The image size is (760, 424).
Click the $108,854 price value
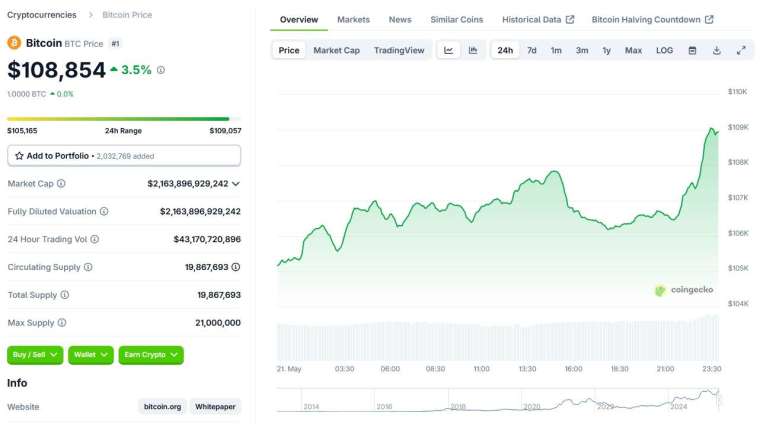click(56, 70)
